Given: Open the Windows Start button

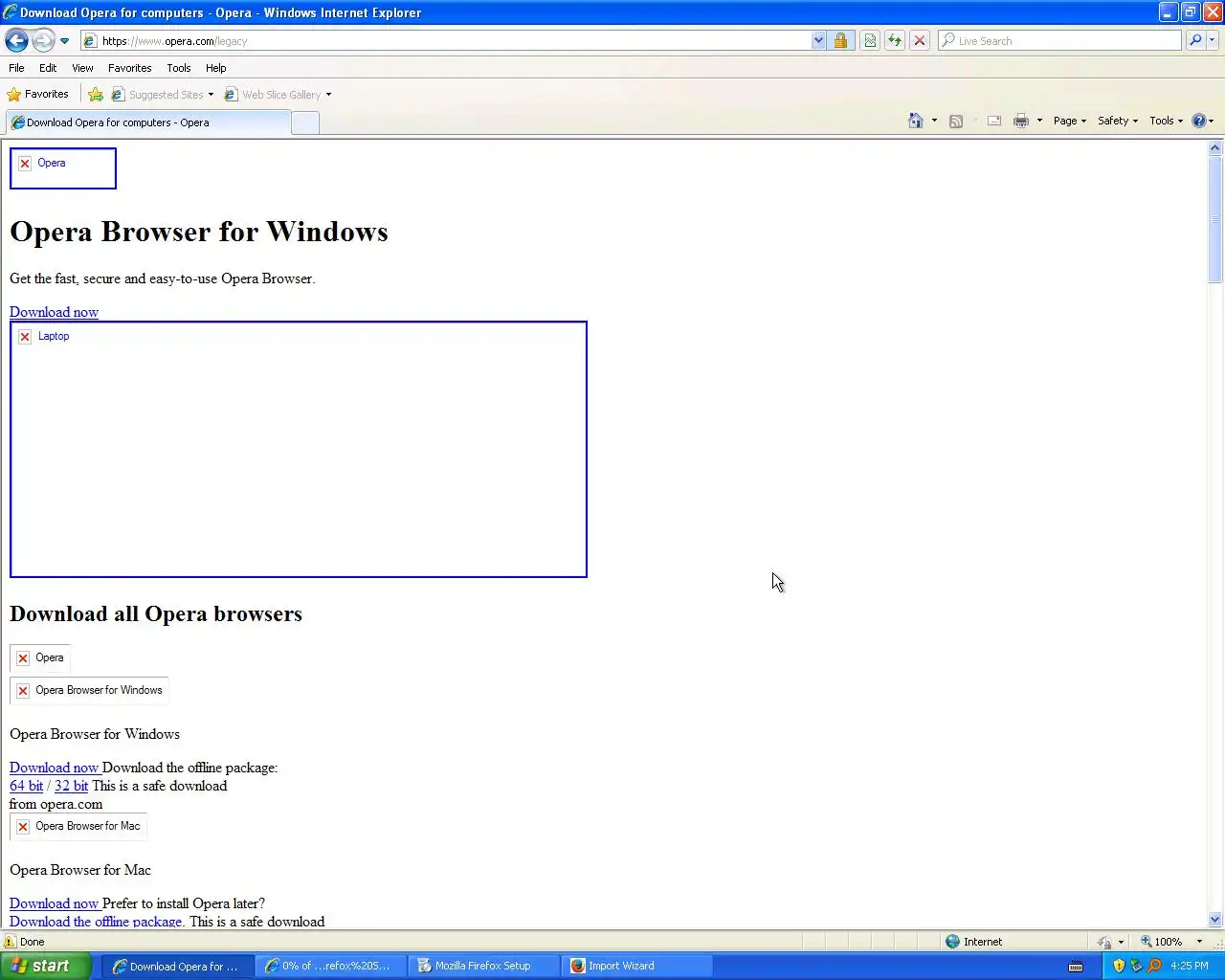Looking at the screenshot, I should 45,966.
